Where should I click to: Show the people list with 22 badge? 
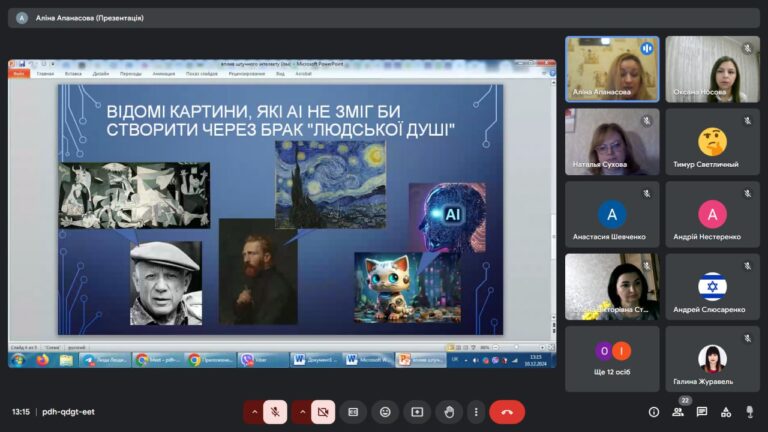[678, 412]
